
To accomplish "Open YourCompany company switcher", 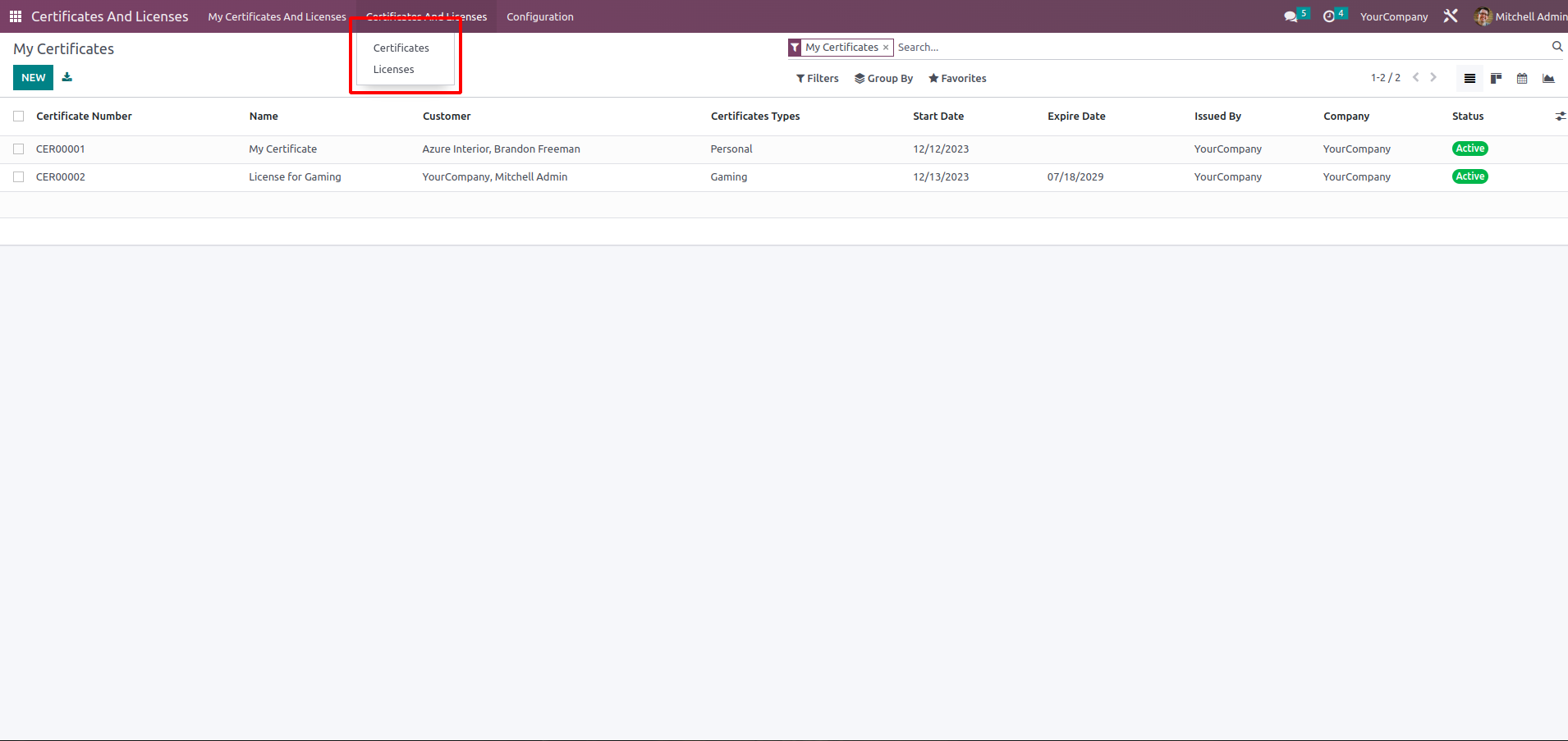I will click(x=1394, y=16).
